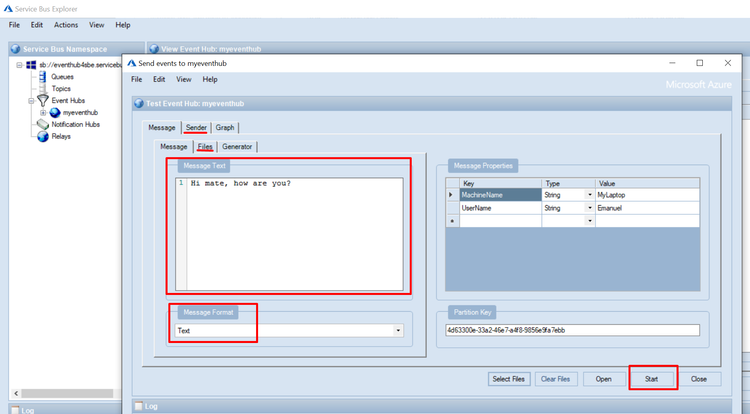Switch to the Graph tab
Image resolution: width=750 pixels, height=414 pixels.
point(225,128)
